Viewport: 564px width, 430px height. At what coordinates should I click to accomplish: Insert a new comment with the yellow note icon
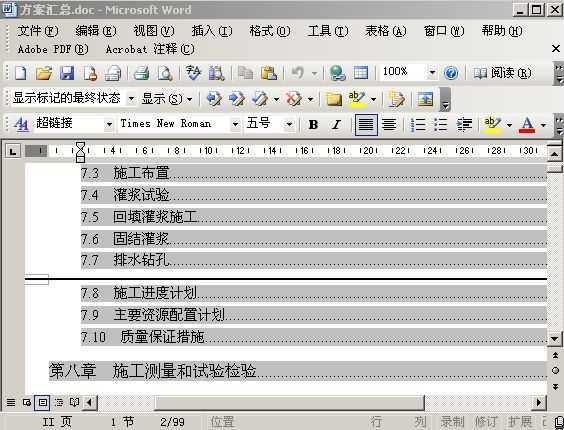pyautogui.click(x=333, y=99)
